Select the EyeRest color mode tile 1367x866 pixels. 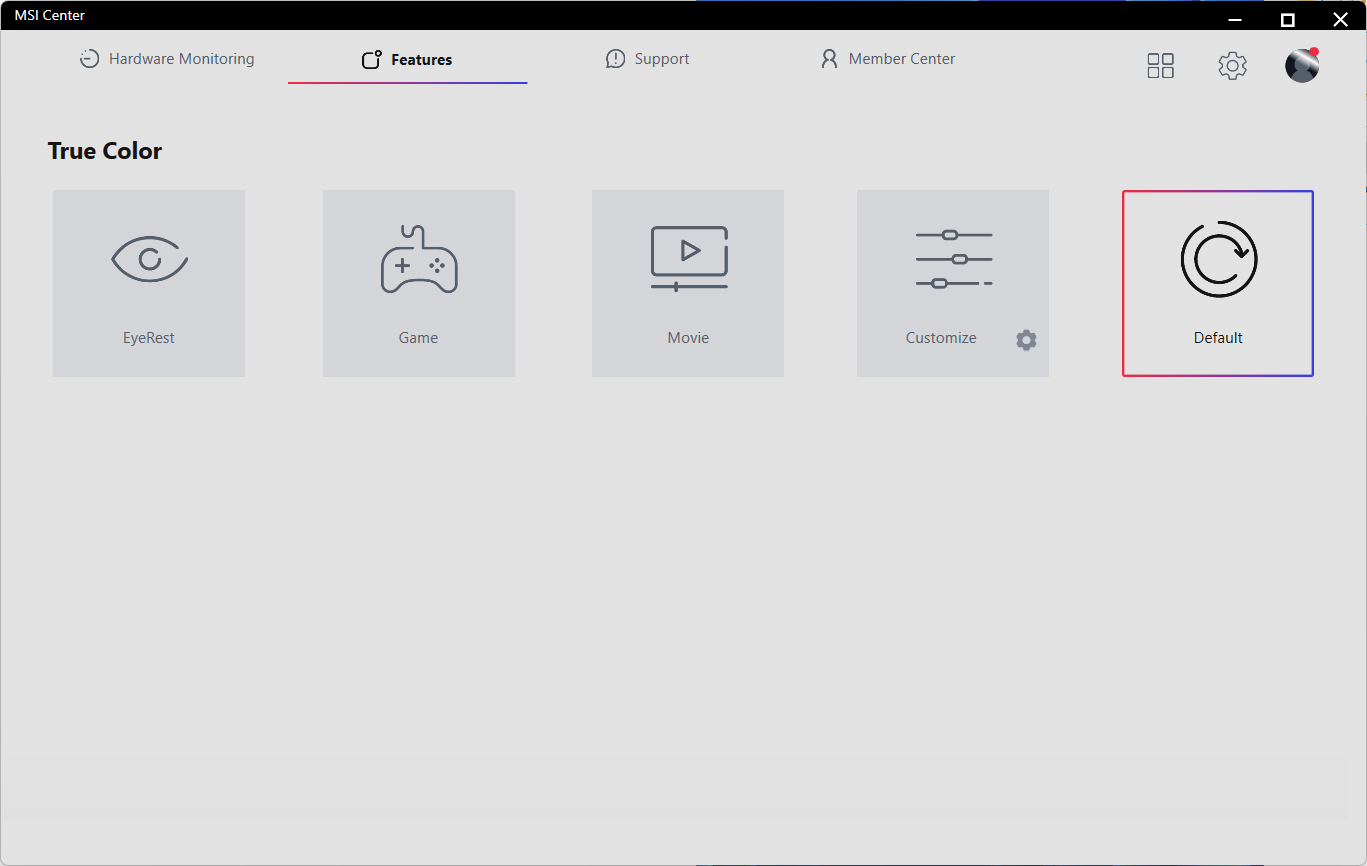(x=149, y=283)
